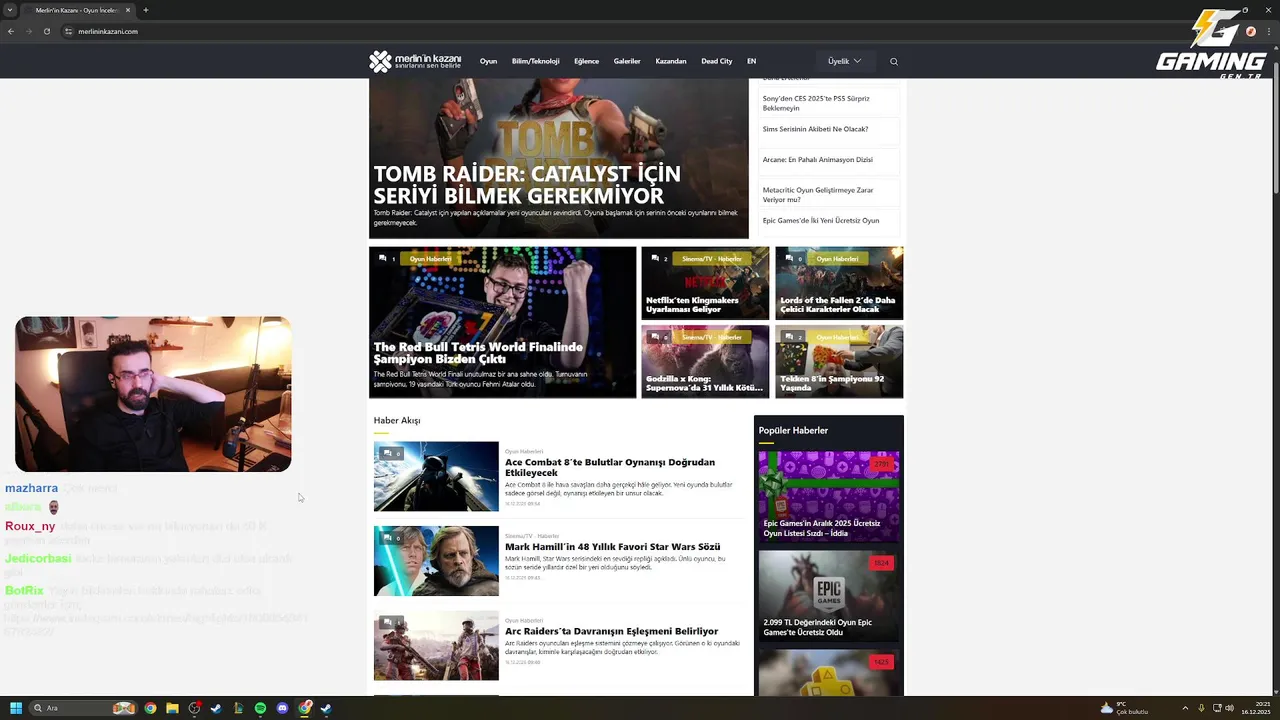Open the Lords of the Fallen 2 card
Screen dimensions: 1280x720
coord(839,283)
